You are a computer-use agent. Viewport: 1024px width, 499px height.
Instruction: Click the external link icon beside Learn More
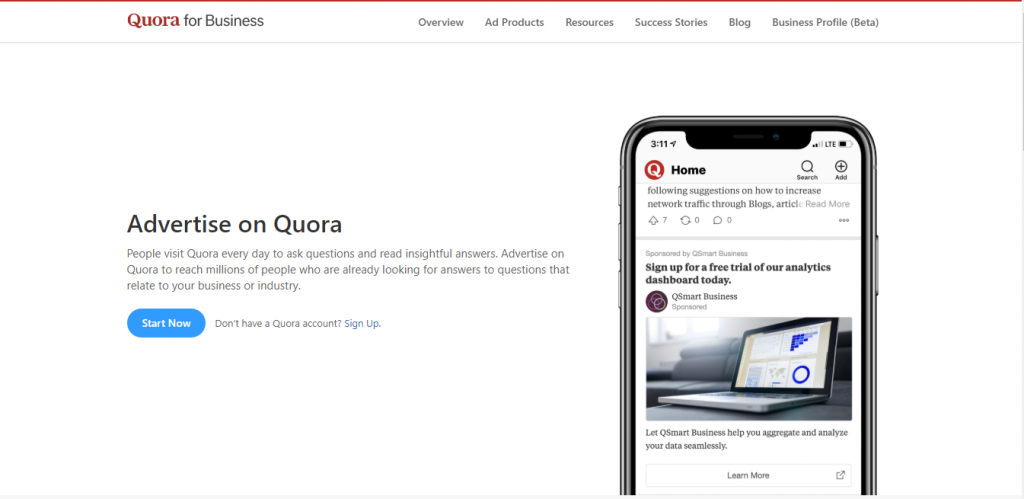click(x=840, y=475)
